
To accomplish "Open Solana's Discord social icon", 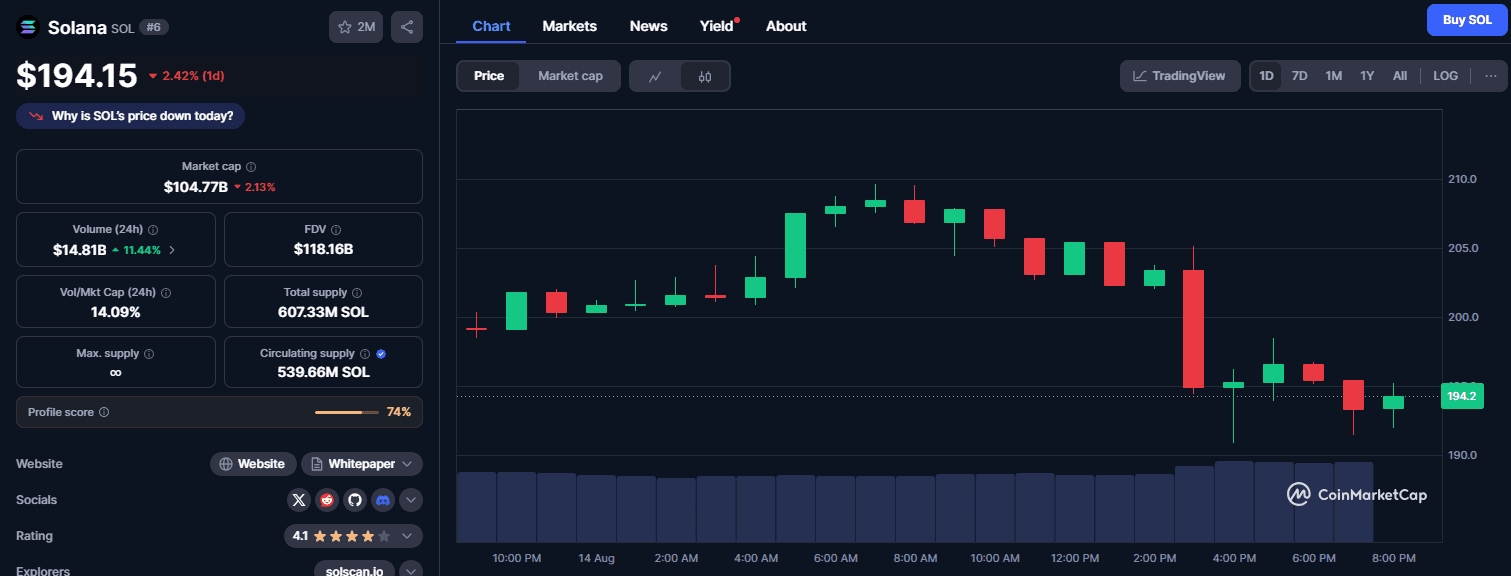I will click(x=382, y=500).
